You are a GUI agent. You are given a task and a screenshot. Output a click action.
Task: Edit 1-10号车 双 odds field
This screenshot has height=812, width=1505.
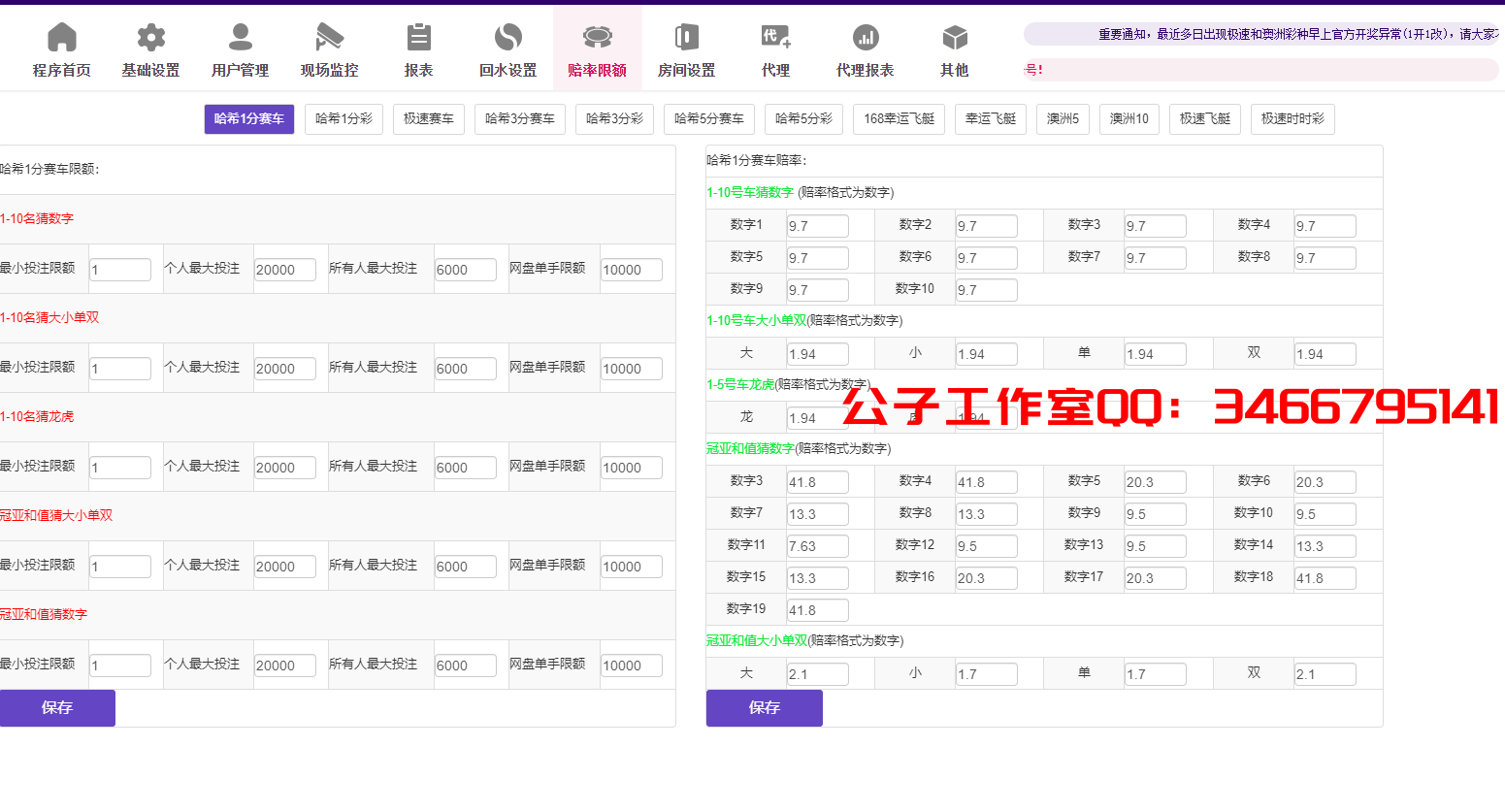[x=1325, y=354]
